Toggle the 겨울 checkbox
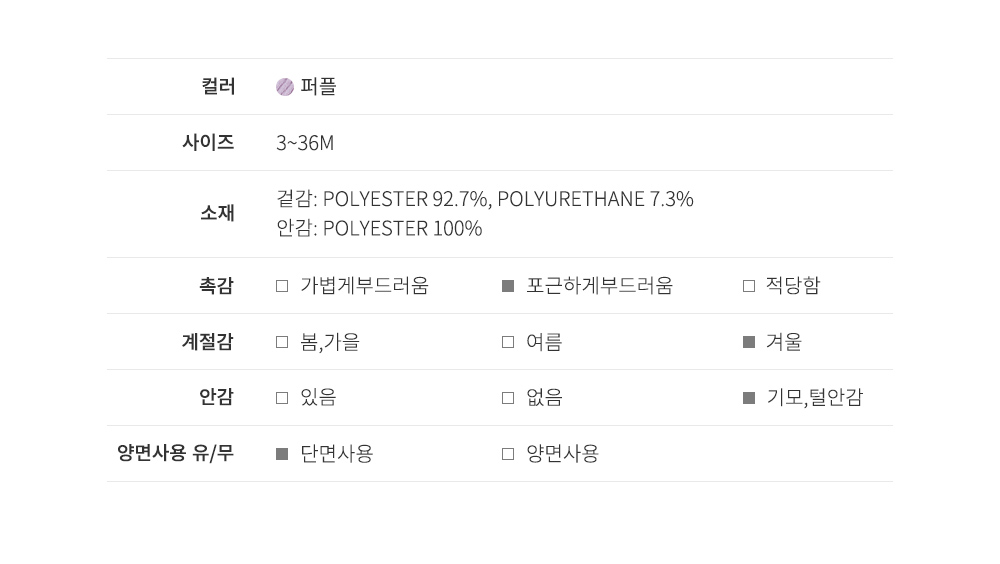 (749, 342)
